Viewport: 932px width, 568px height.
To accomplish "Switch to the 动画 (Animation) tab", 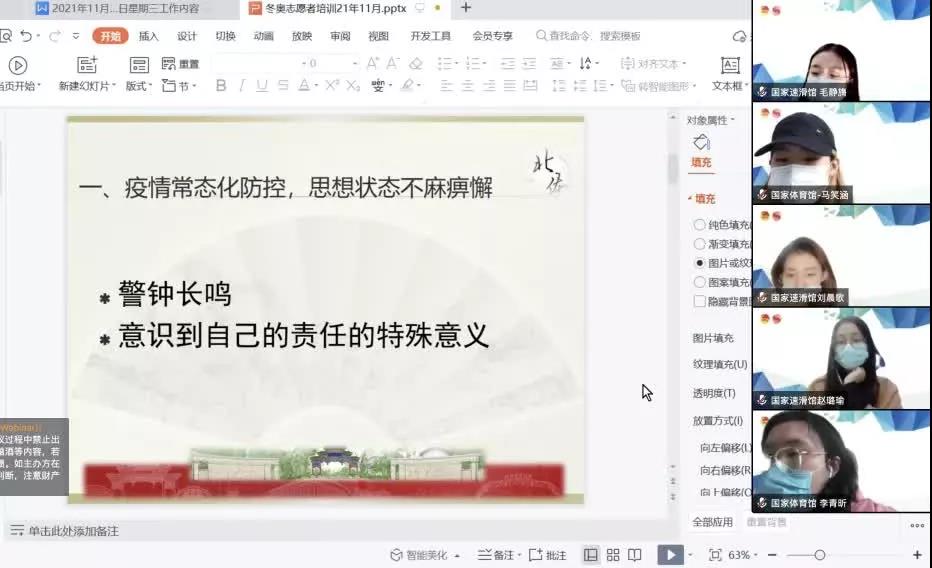I will [x=263, y=36].
